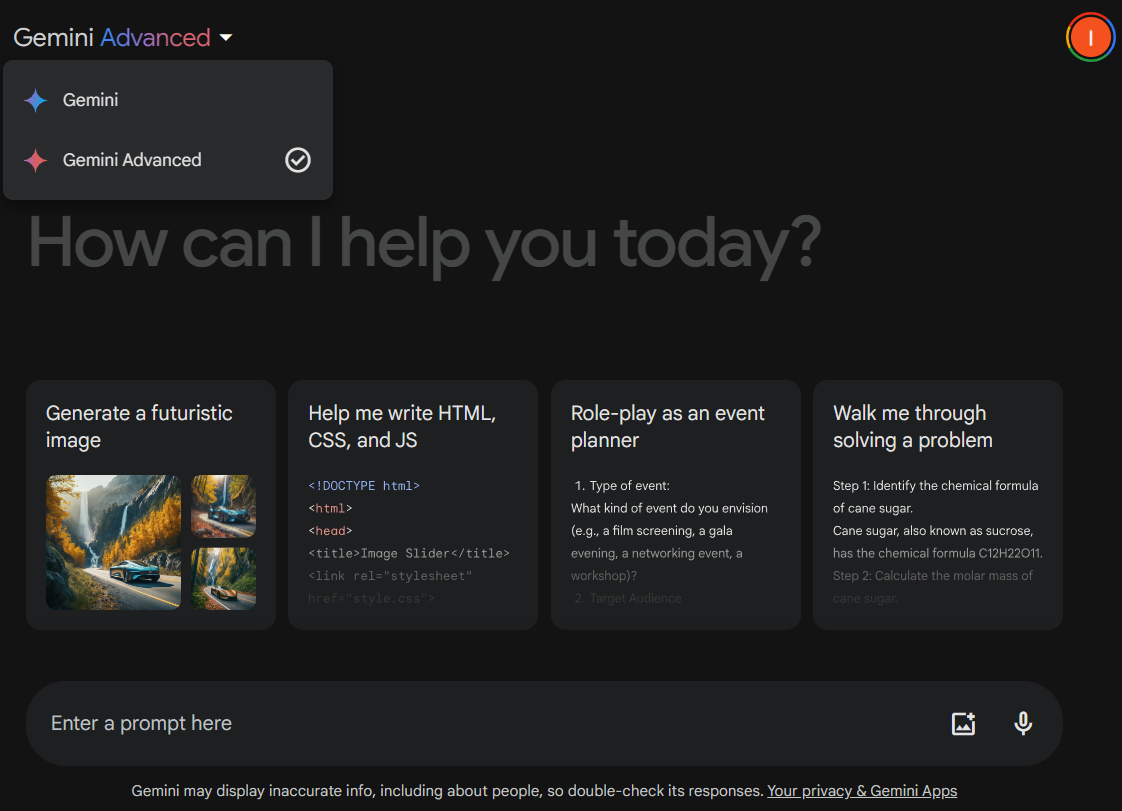Open Your privacy & Gemini Apps link
The width and height of the screenshot is (1122, 811).
pos(862,791)
